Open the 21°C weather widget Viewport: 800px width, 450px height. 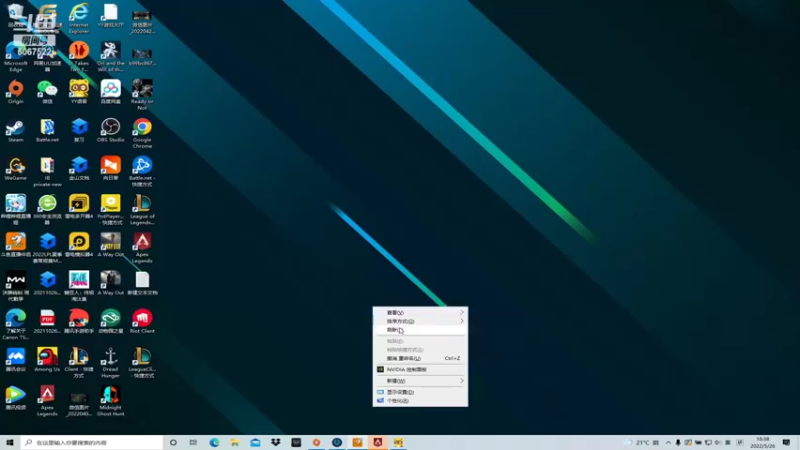tap(642, 442)
